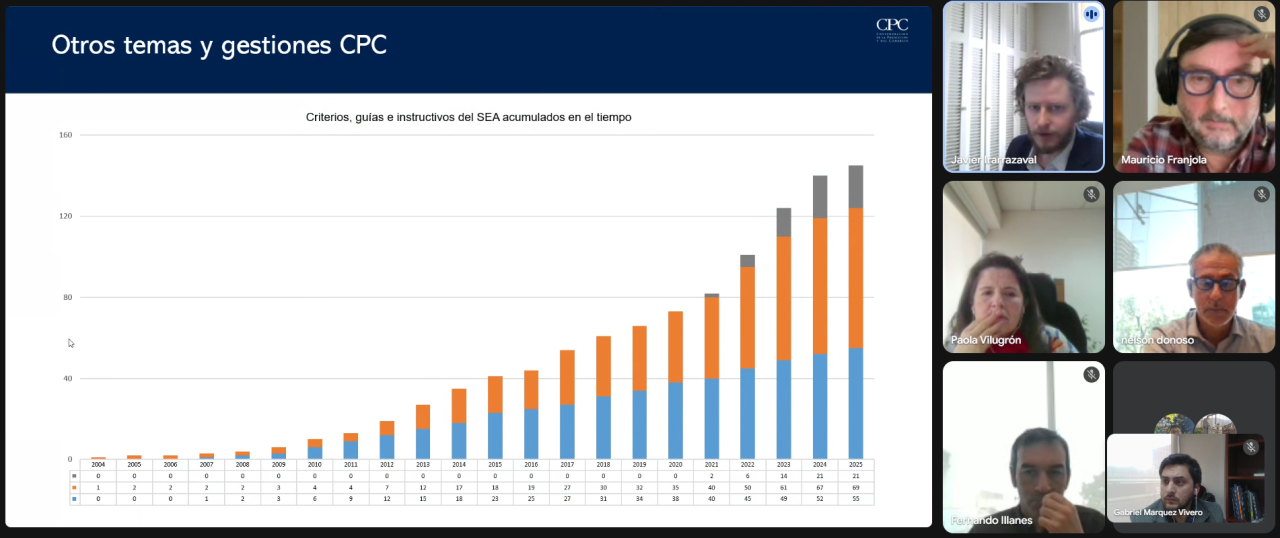The image size is (1280, 538).
Task: Click the '2021' year header in the table
Action: click(x=712, y=465)
